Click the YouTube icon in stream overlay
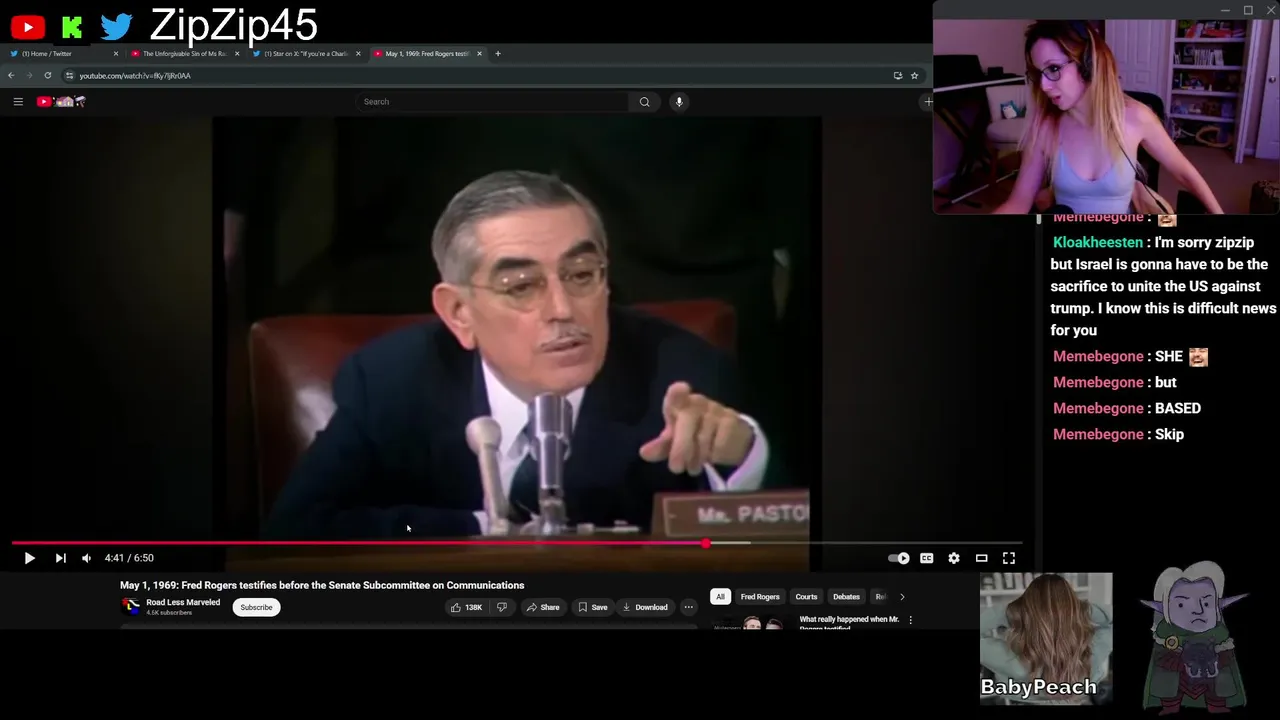Image resolution: width=1280 pixels, height=720 pixels. [28, 28]
